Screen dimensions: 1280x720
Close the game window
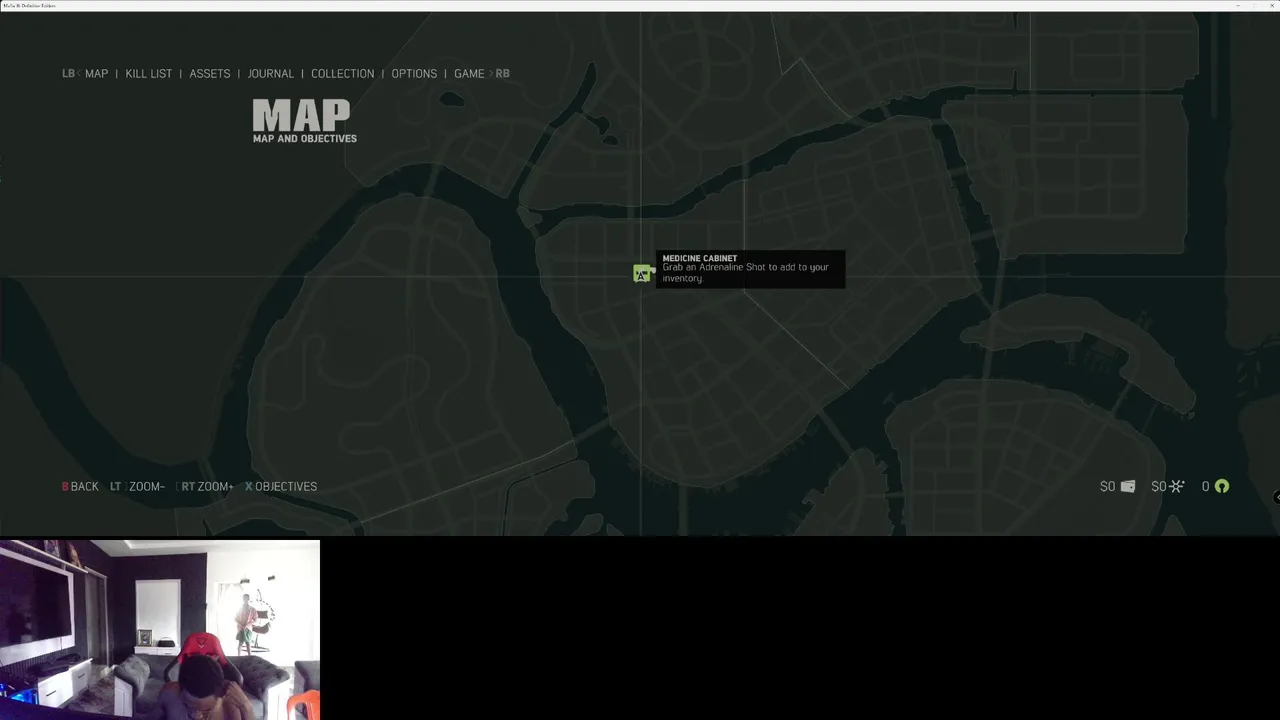coord(1270,5)
